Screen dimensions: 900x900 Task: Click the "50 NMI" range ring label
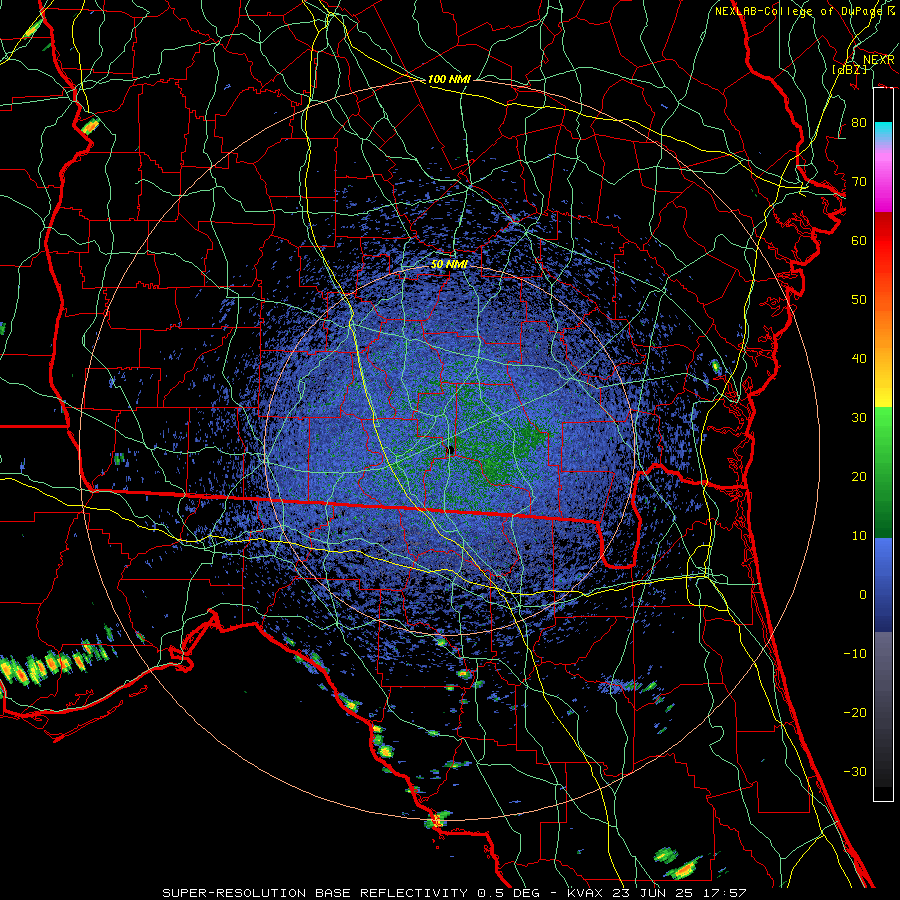(449, 265)
